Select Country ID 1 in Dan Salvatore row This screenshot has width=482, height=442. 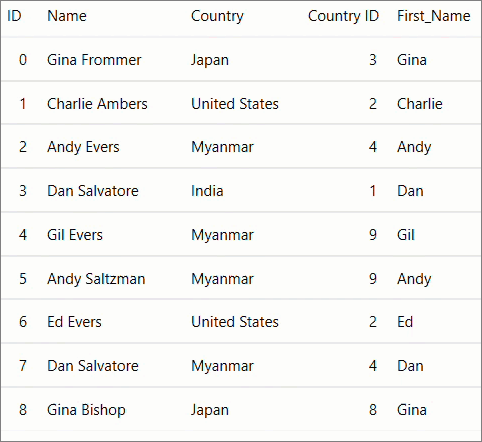pyautogui.click(x=373, y=191)
